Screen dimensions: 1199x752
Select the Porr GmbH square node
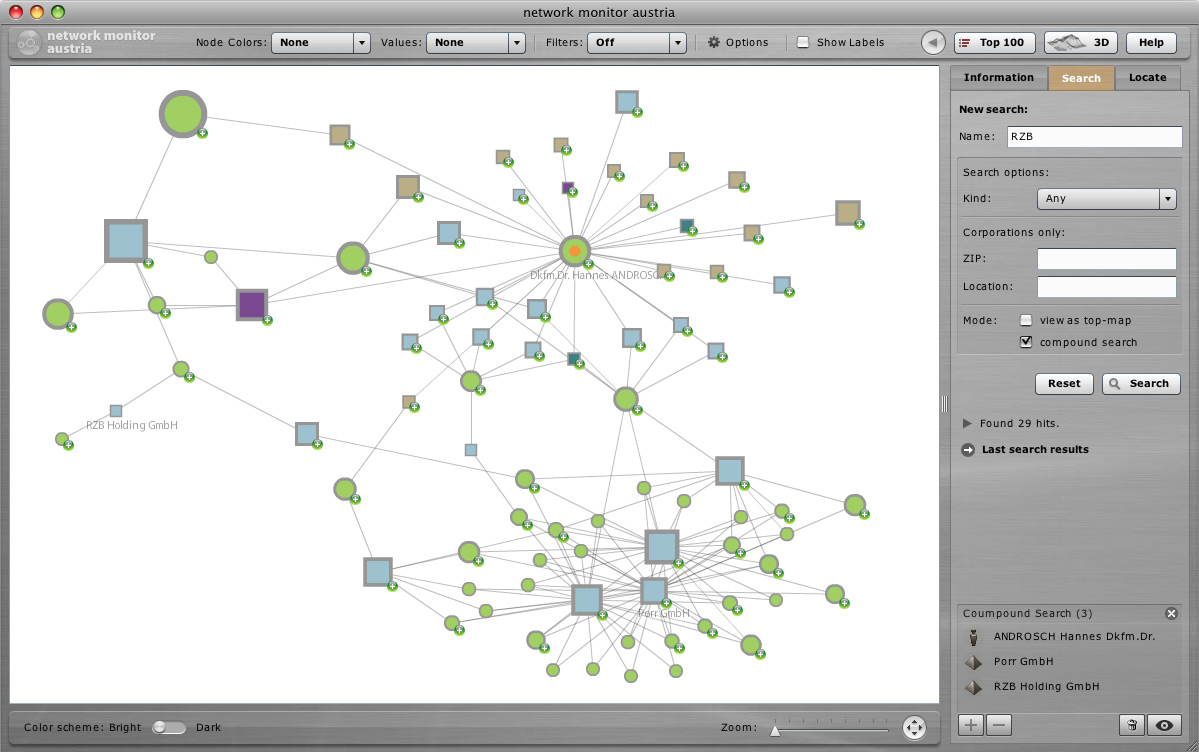(653, 591)
